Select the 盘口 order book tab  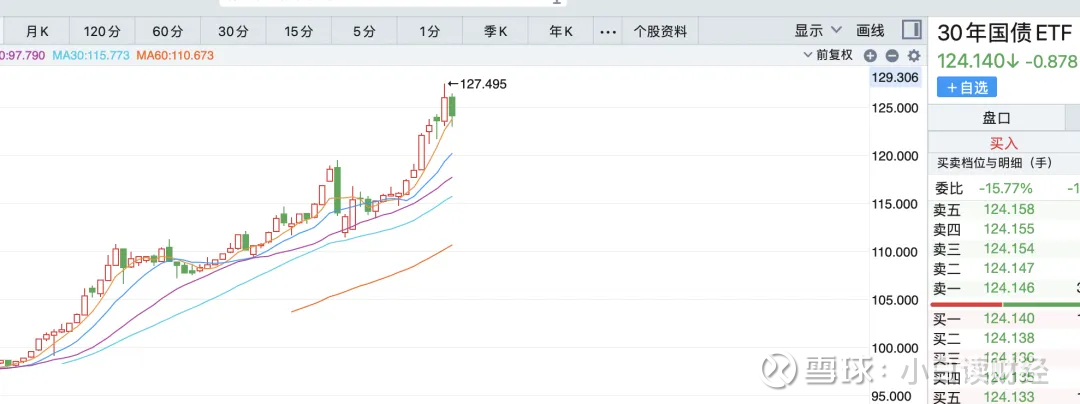click(x=1003, y=118)
